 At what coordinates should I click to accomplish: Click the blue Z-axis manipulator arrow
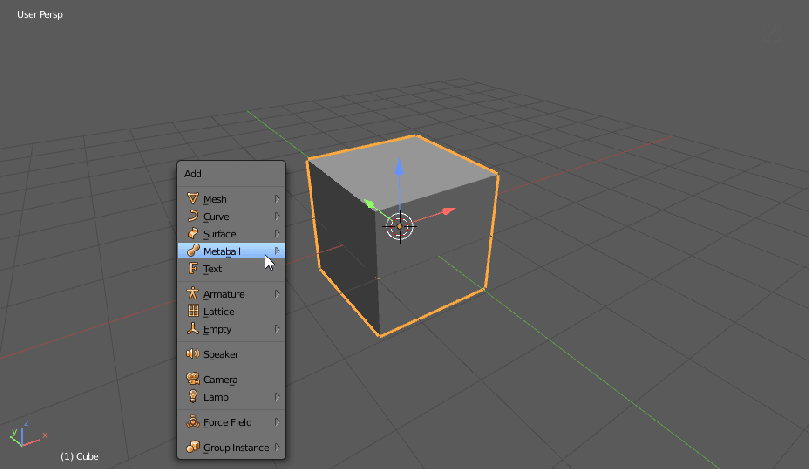click(x=399, y=170)
